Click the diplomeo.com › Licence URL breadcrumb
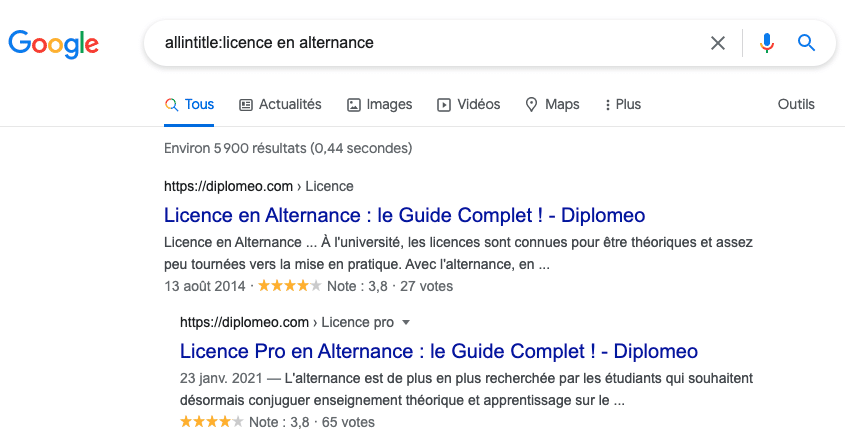This screenshot has width=845, height=439. coord(258,186)
